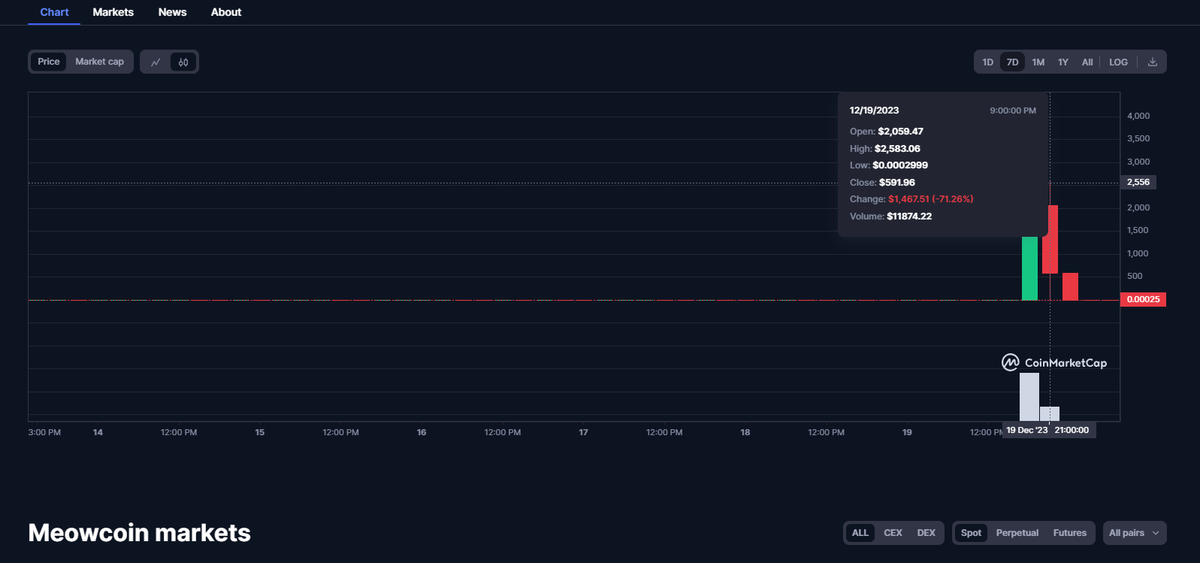Switch to line chart view icon

coord(156,62)
